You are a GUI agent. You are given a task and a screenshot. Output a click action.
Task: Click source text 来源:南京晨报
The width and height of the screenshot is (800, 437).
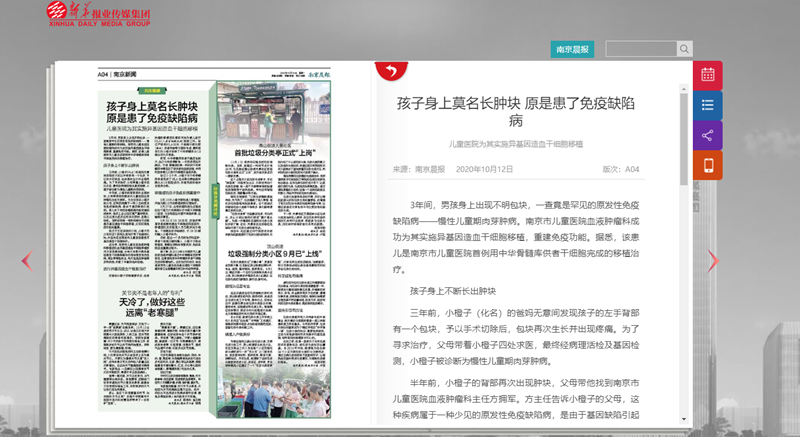pyautogui.click(x=419, y=169)
